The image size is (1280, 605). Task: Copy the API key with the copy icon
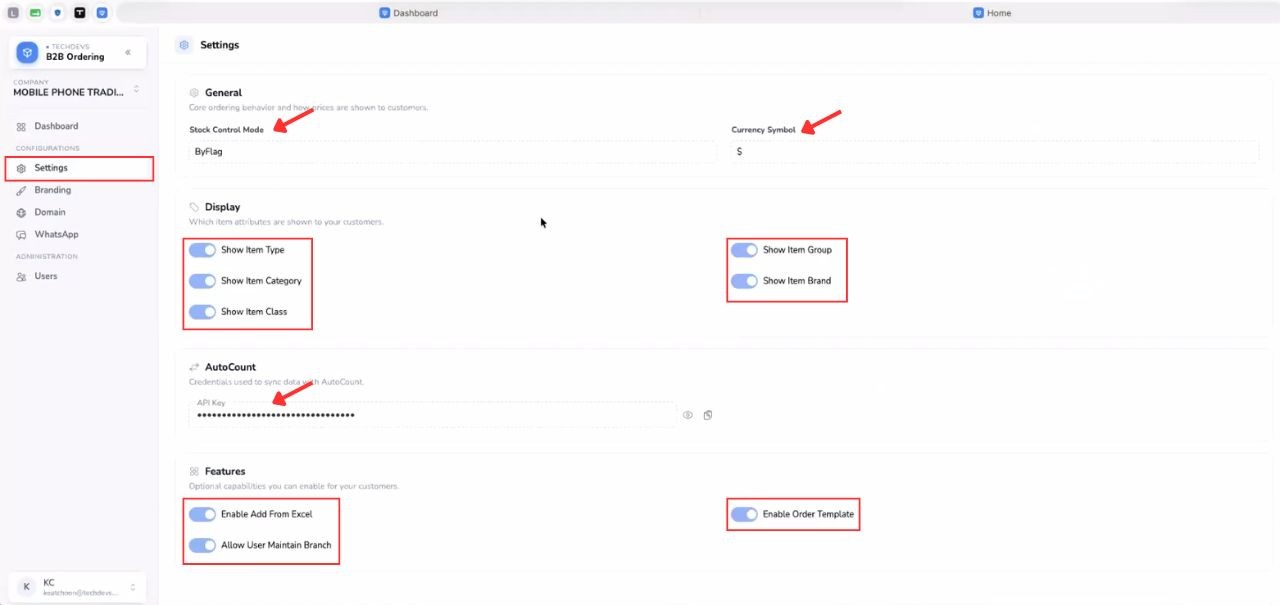(x=708, y=415)
